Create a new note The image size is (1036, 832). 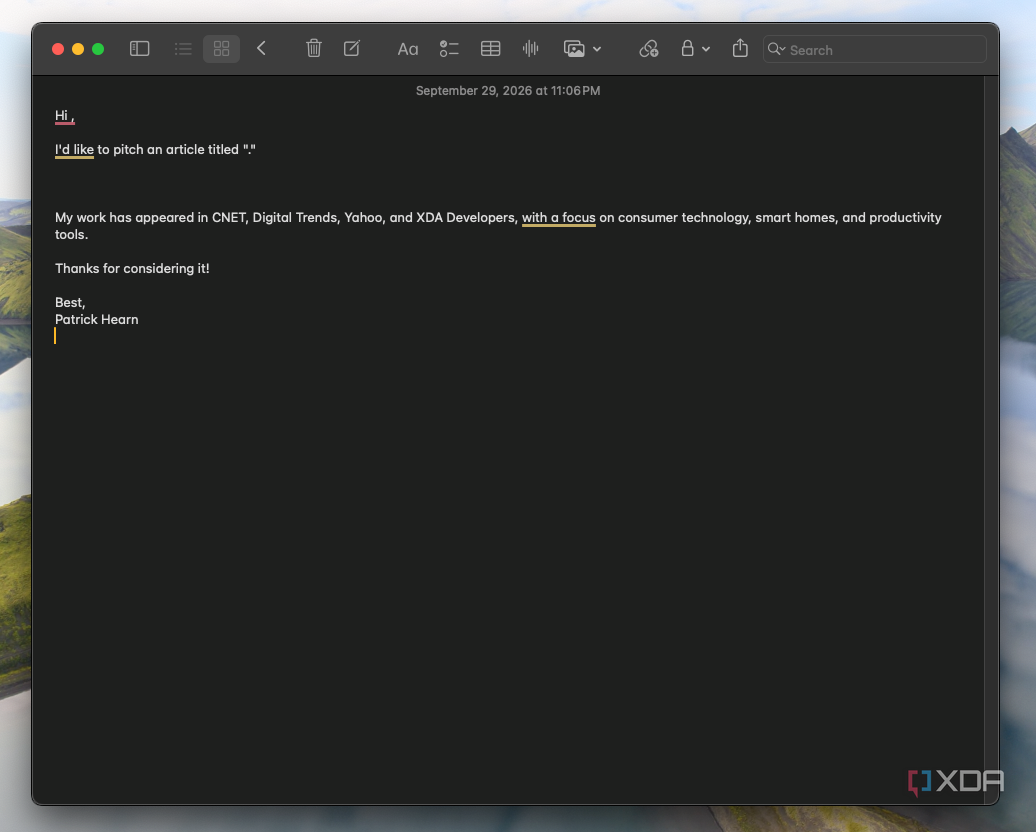coord(352,48)
